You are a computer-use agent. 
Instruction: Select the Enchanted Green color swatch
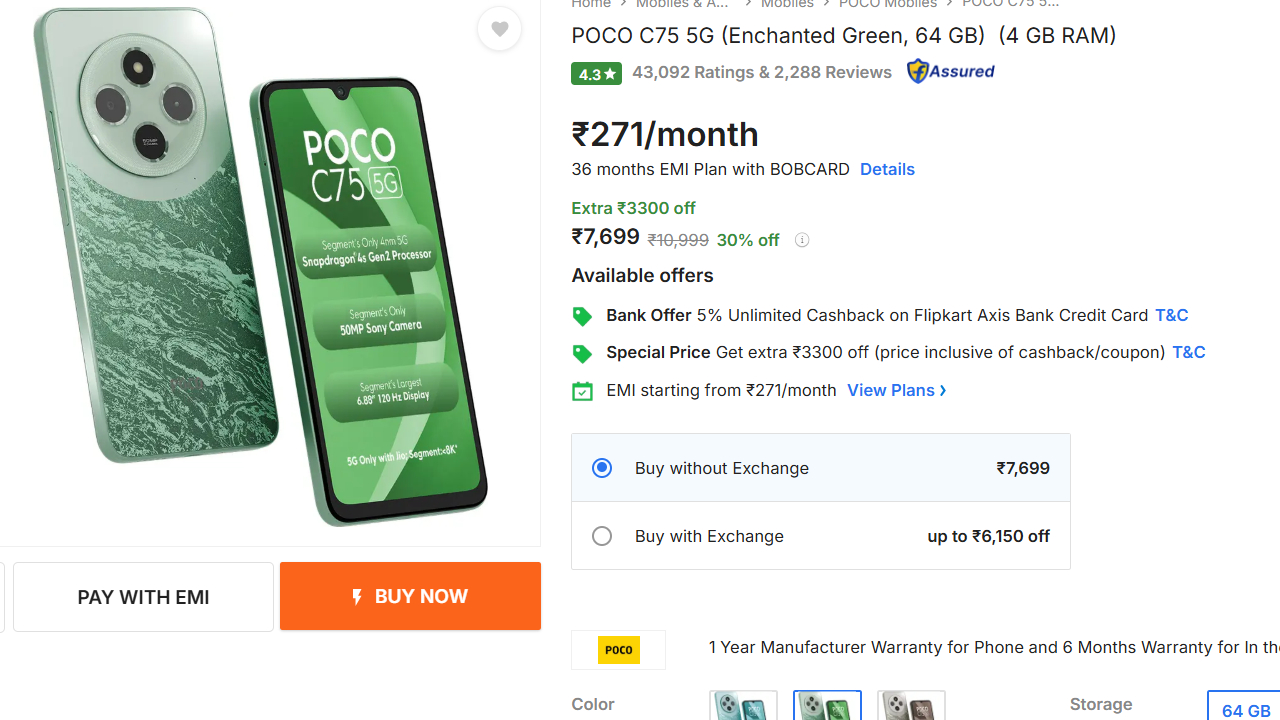[x=827, y=708]
